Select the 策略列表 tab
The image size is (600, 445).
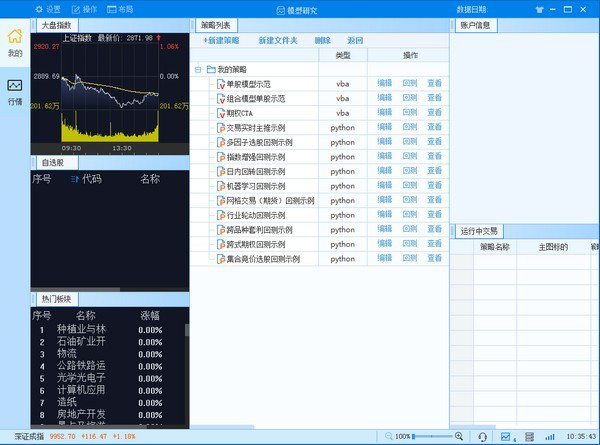pyautogui.click(x=216, y=25)
